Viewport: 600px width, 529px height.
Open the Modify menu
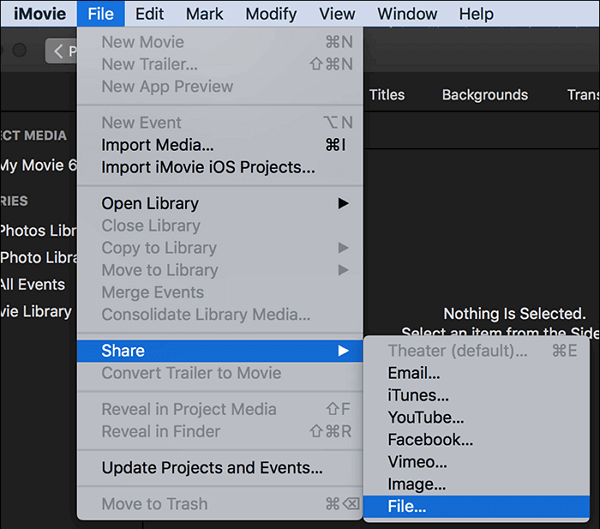pos(270,14)
